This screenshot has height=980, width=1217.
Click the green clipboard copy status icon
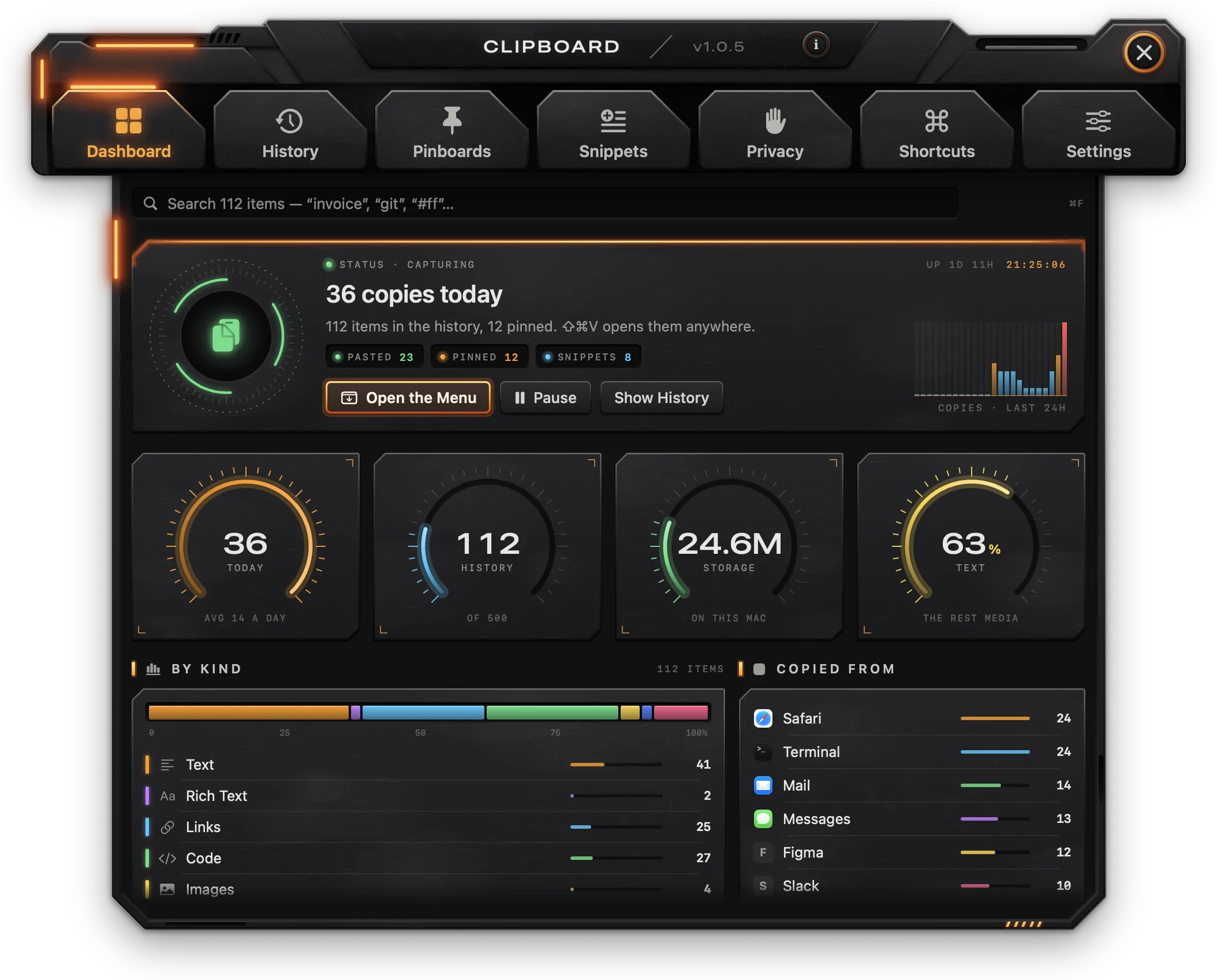tap(226, 336)
